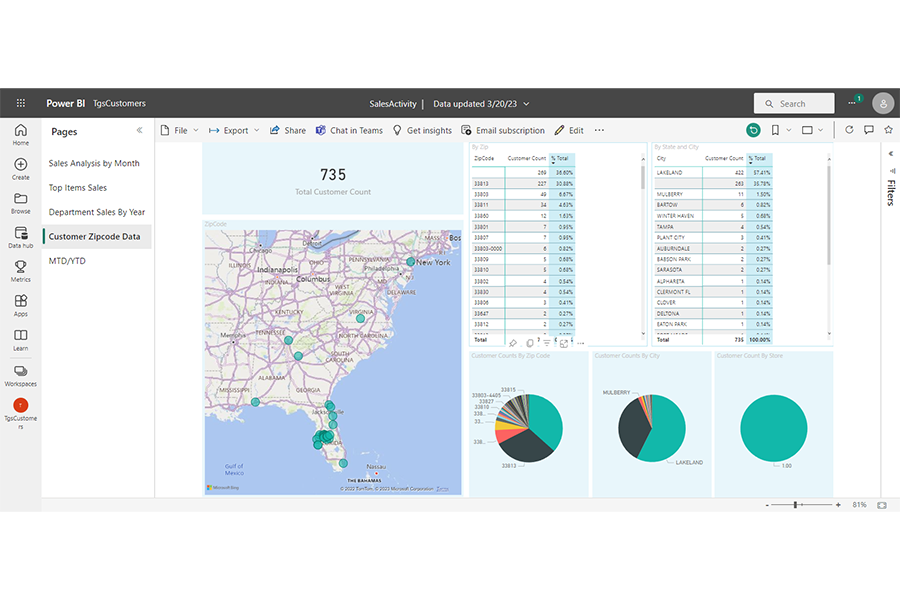900x600 pixels.
Task: Click Get insights button
Action: 421,130
